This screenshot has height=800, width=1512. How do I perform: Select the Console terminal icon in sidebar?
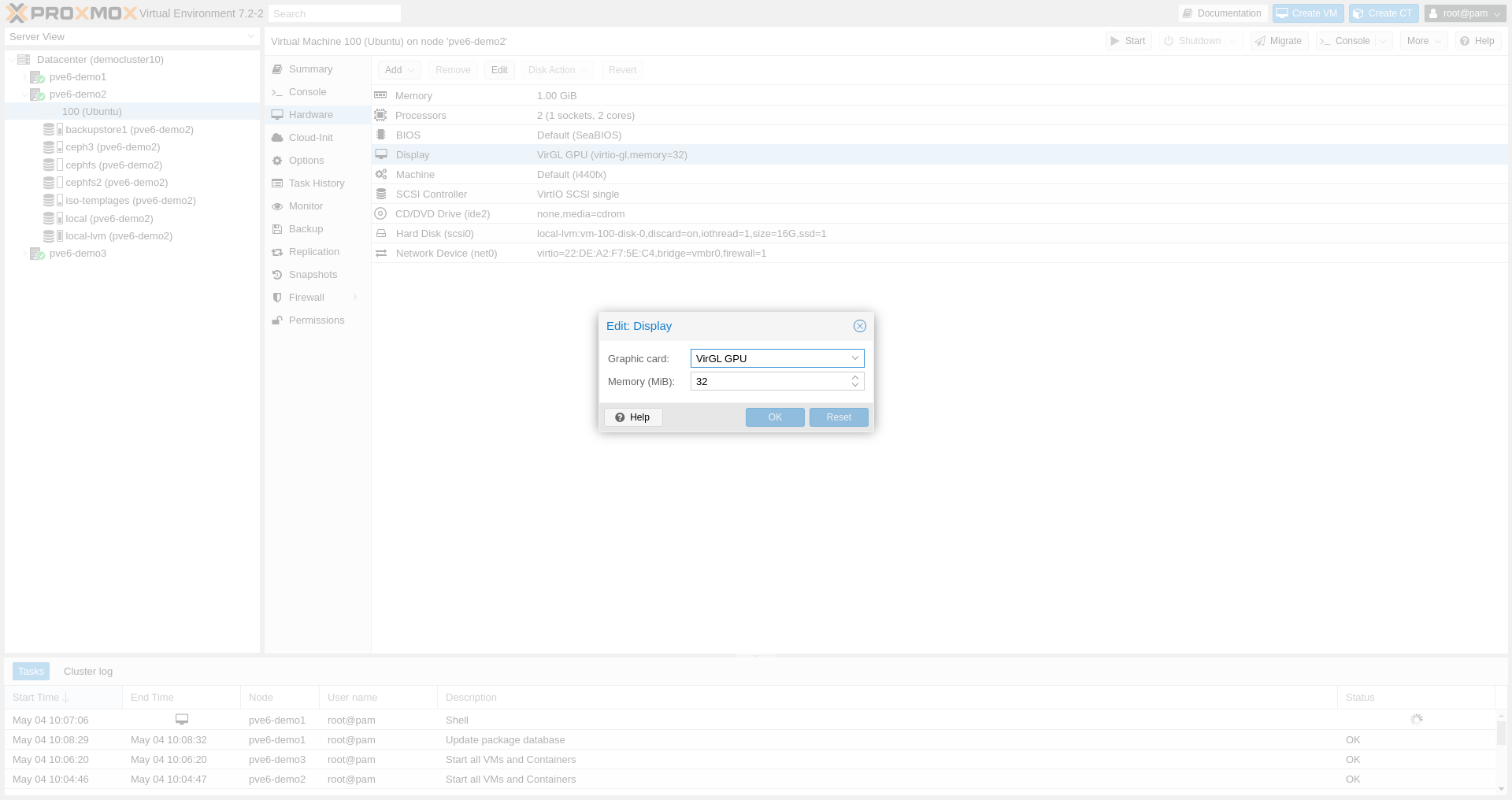[x=277, y=91]
